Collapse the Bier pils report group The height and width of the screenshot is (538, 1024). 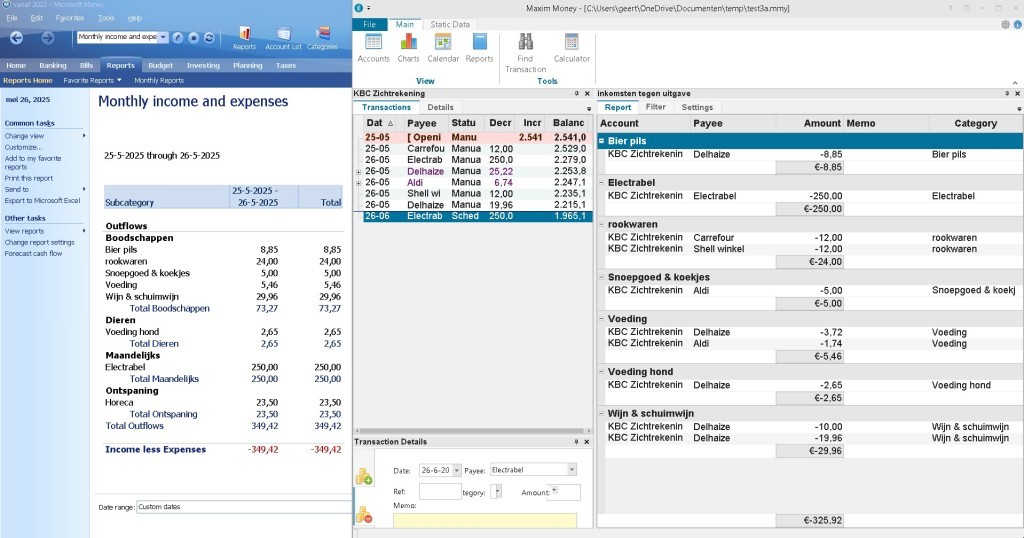click(601, 140)
